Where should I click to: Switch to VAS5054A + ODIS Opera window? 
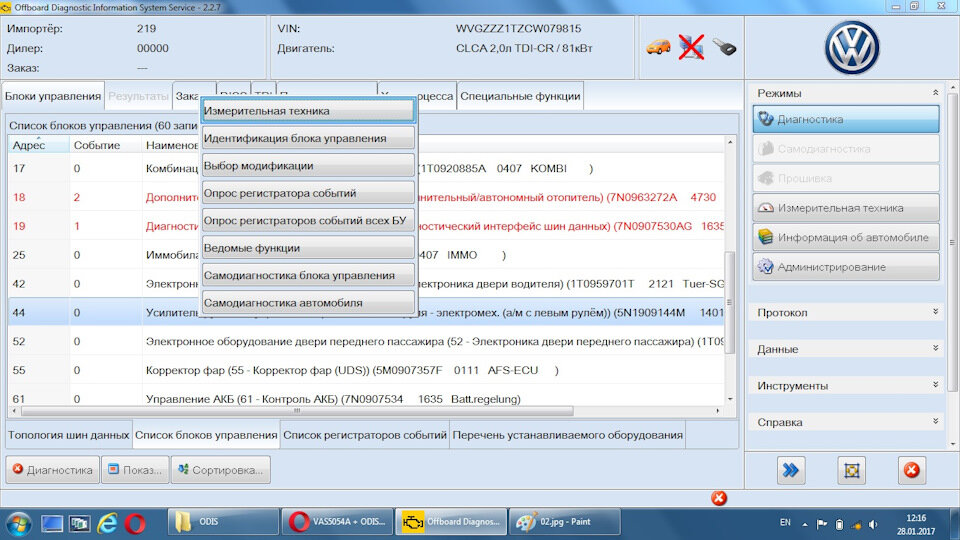tap(337, 522)
